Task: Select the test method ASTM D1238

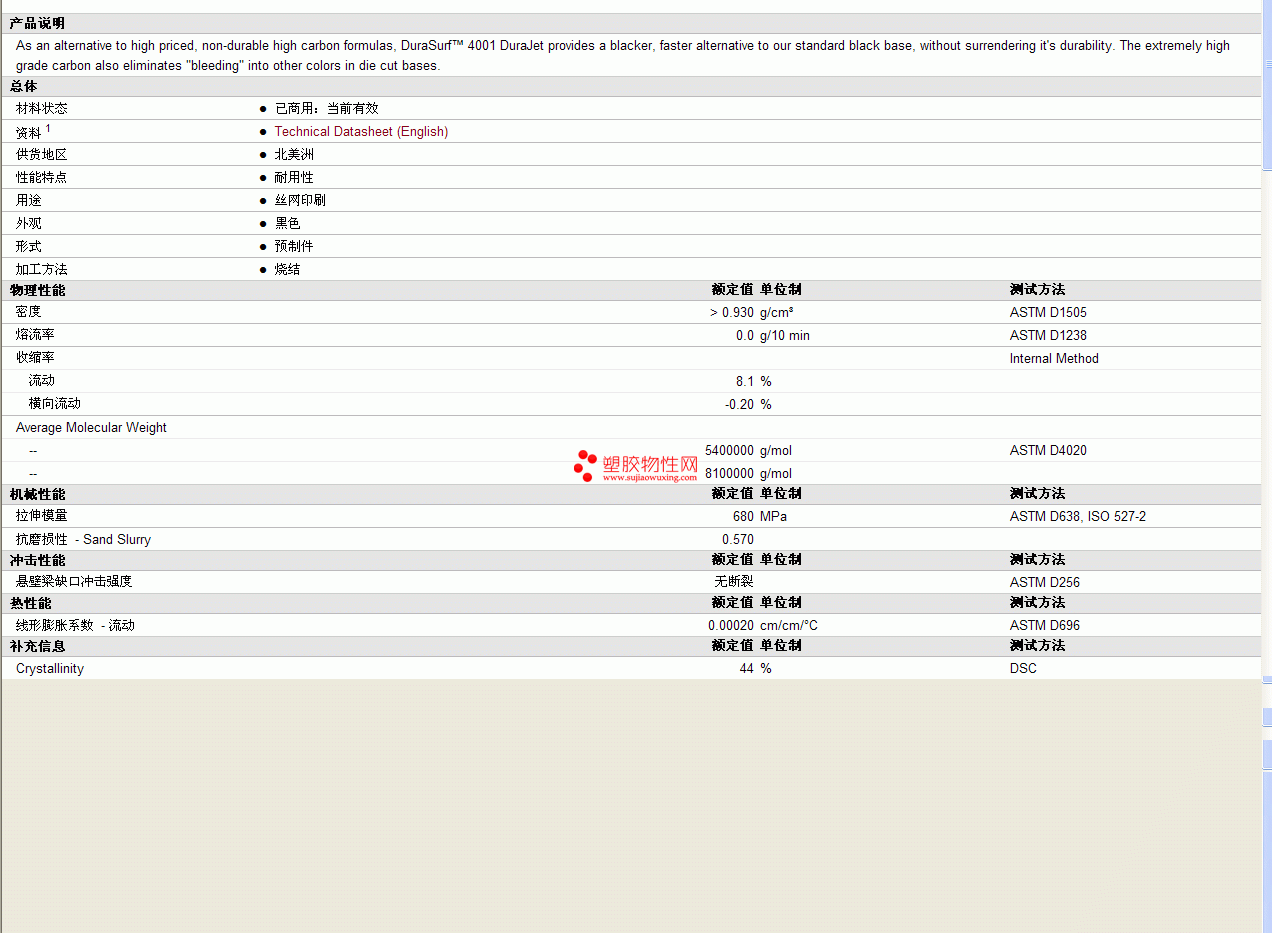Action: (1048, 335)
